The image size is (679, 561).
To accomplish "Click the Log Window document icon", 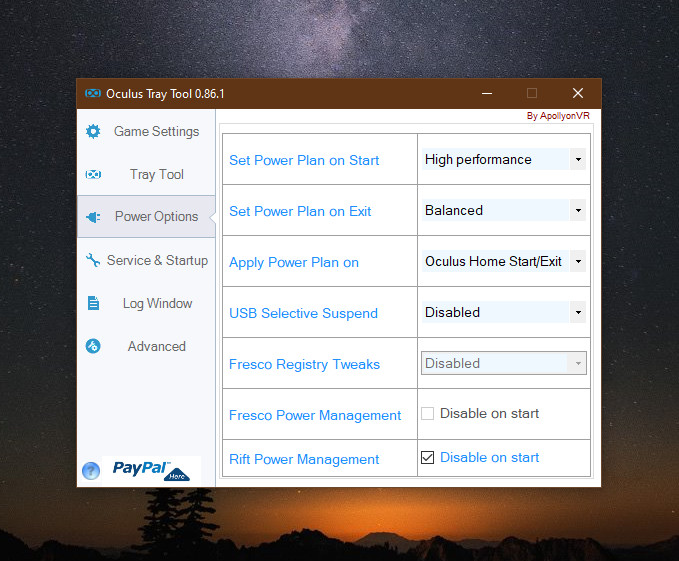I will tap(93, 303).
